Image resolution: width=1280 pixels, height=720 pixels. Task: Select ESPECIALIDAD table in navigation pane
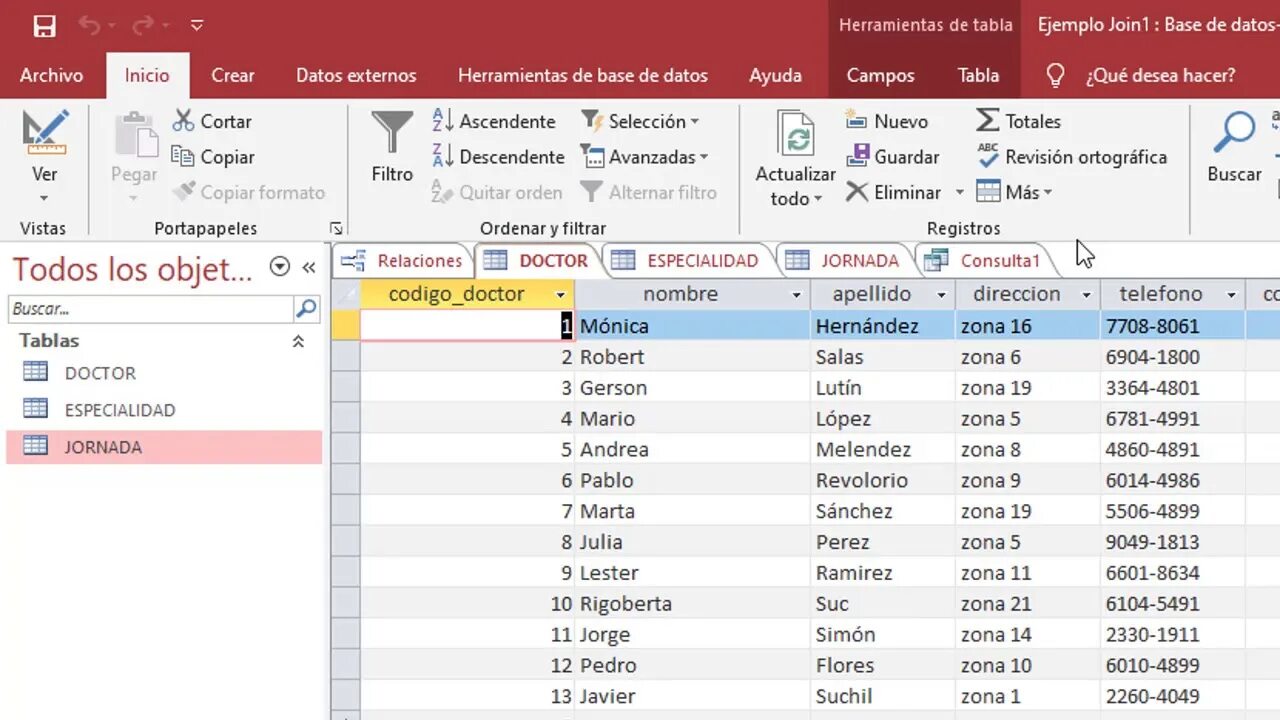(x=164, y=410)
